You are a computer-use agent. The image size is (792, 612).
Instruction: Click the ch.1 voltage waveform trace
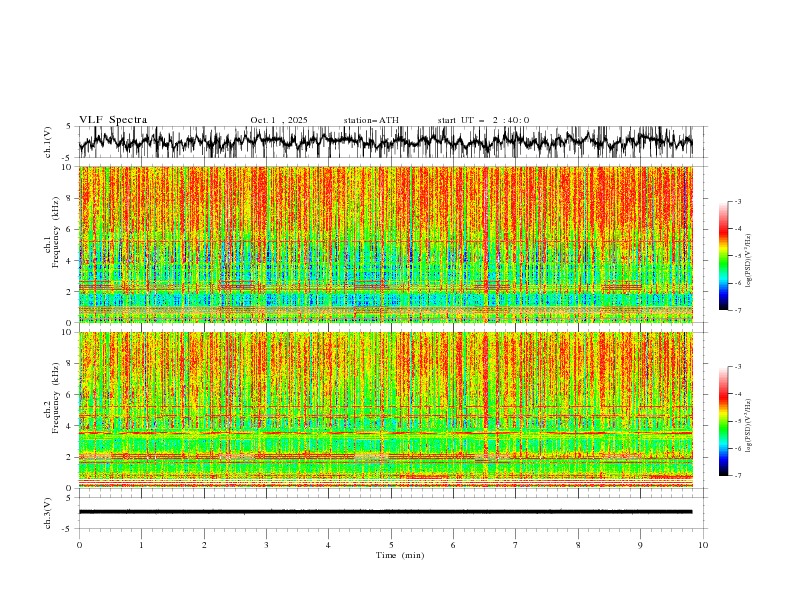(385, 142)
